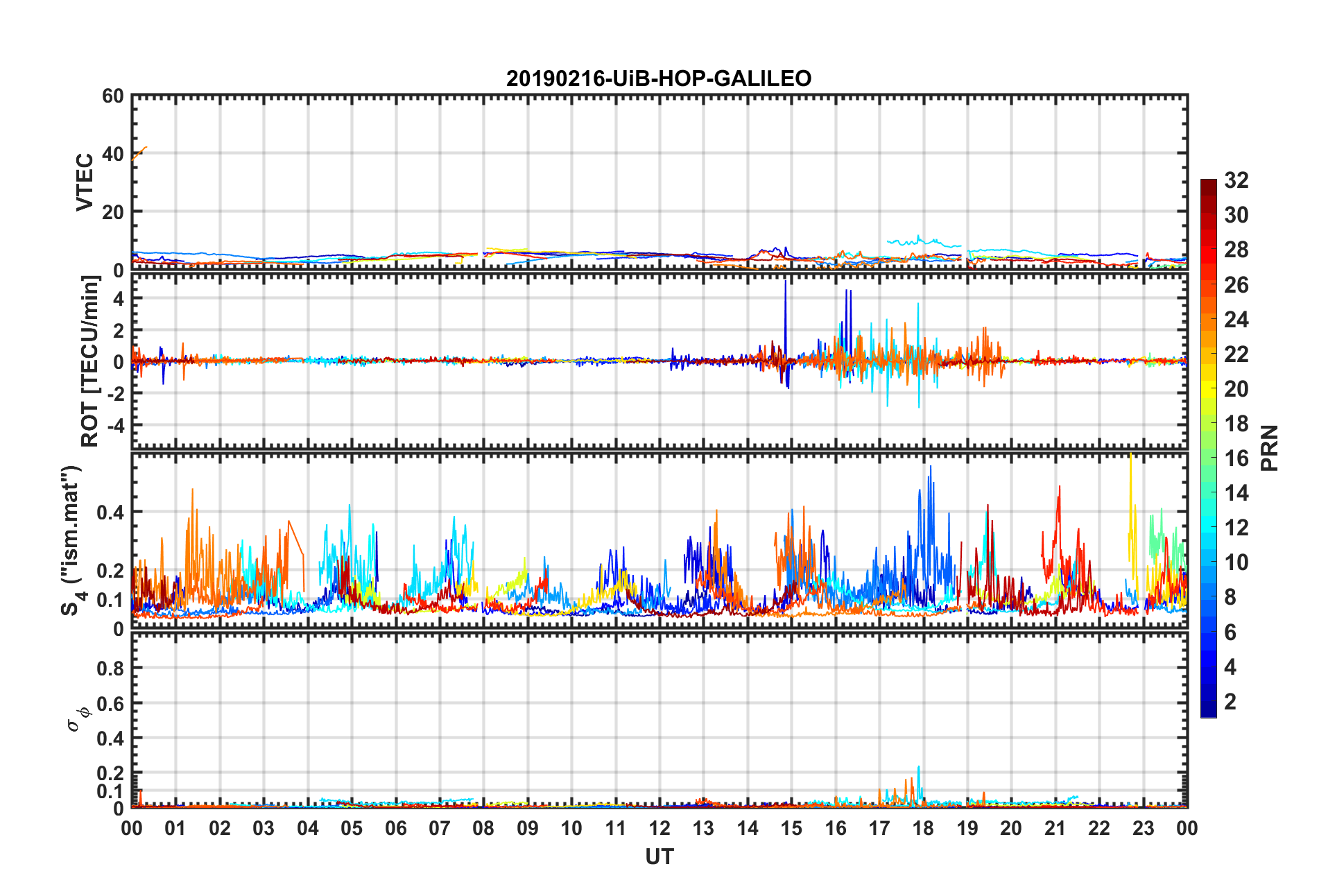Screen dimensions: 1319x896
Task: Click the S4 ("ism.mat") axis label
Action: pyautogui.click(x=72, y=540)
